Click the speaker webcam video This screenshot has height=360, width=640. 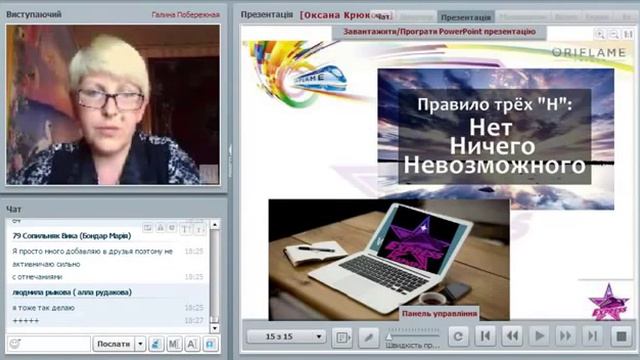[x=113, y=104]
